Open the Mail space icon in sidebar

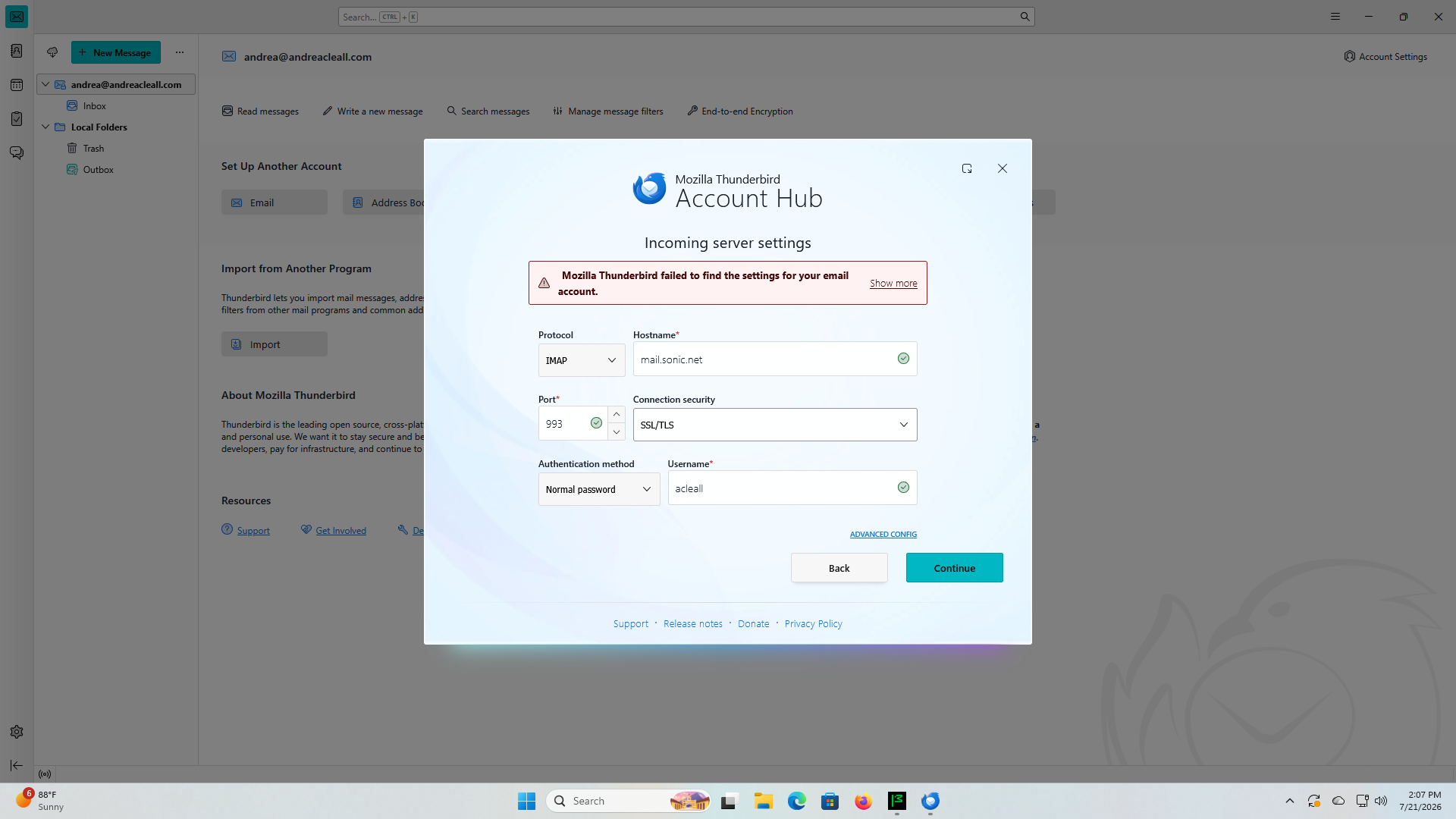click(17, 17)
